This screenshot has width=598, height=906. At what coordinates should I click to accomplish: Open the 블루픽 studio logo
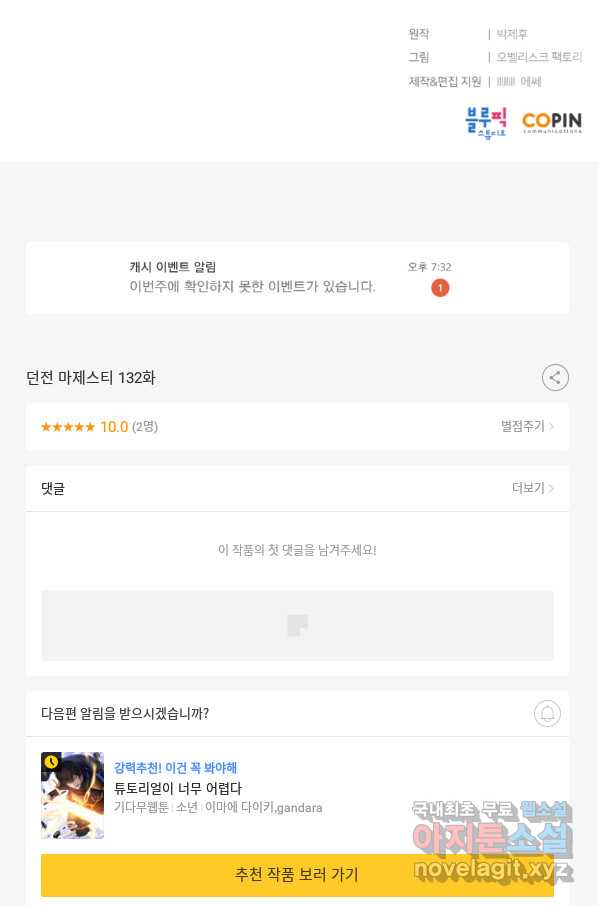click(486, 121)
